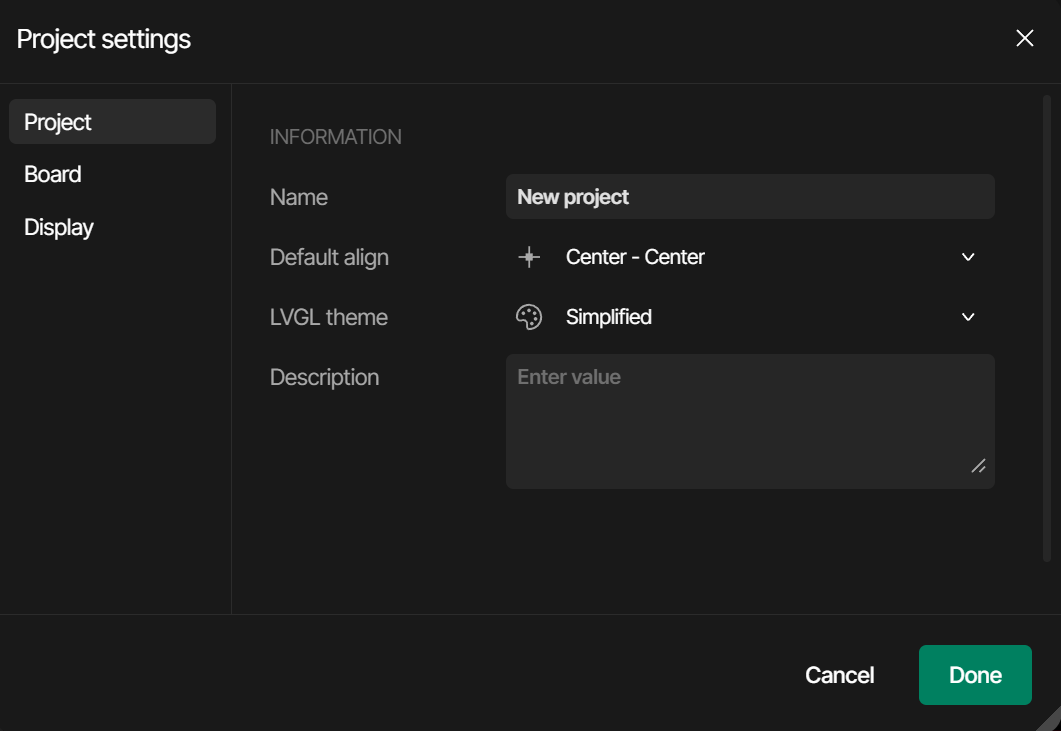Click the resize handle at dialog corner
The image size is (1061, 731).
1050,722
